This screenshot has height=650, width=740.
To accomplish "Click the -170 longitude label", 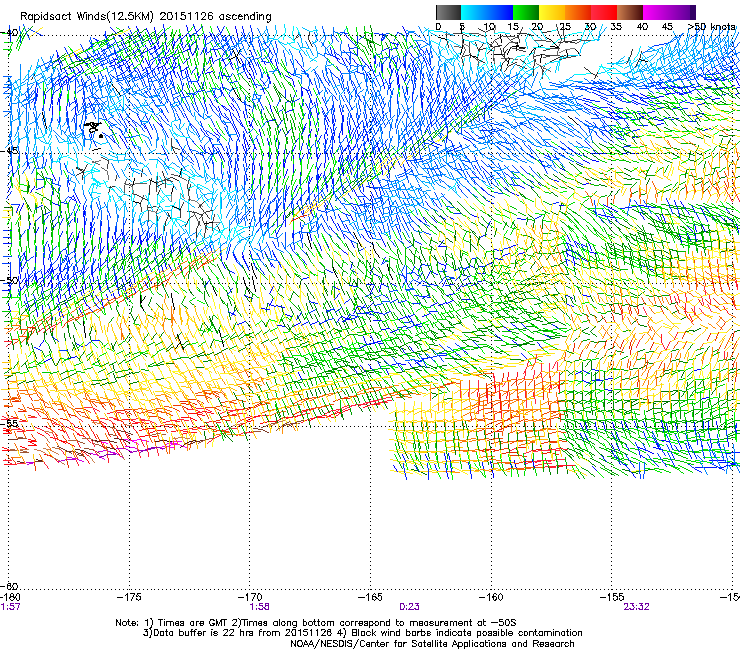I will pos(249,597).
